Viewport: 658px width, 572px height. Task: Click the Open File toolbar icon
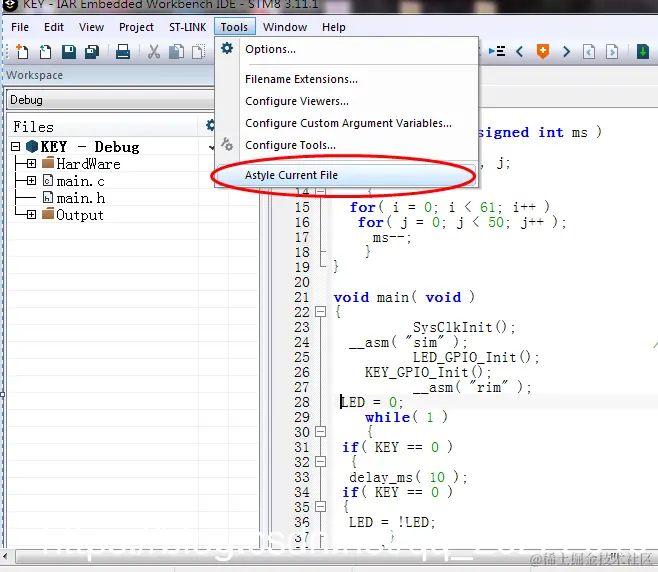(x=45, y=52)
